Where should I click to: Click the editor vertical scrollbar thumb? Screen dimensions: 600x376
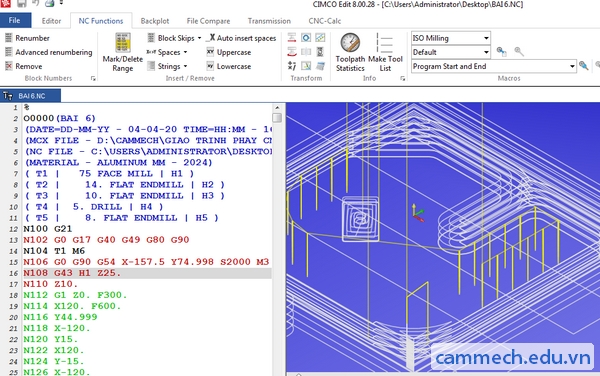(x=277, y=117)
